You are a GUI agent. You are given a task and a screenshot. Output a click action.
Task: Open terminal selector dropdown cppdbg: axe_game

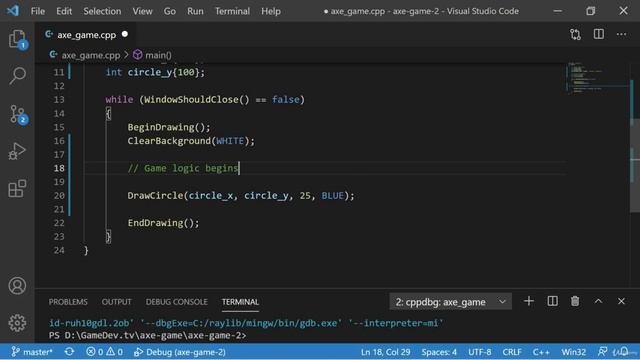click(450, 302)
